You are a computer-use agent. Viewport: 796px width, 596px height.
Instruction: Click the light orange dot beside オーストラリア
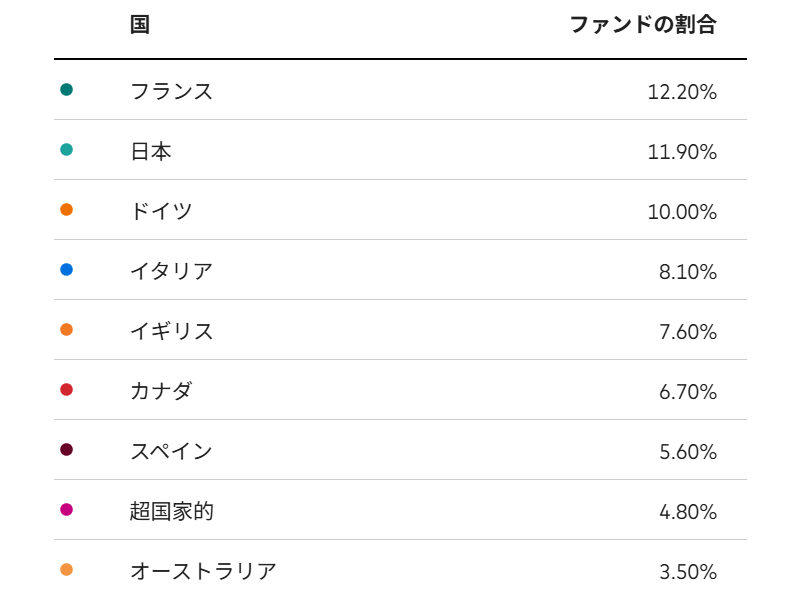coord(67,570)
